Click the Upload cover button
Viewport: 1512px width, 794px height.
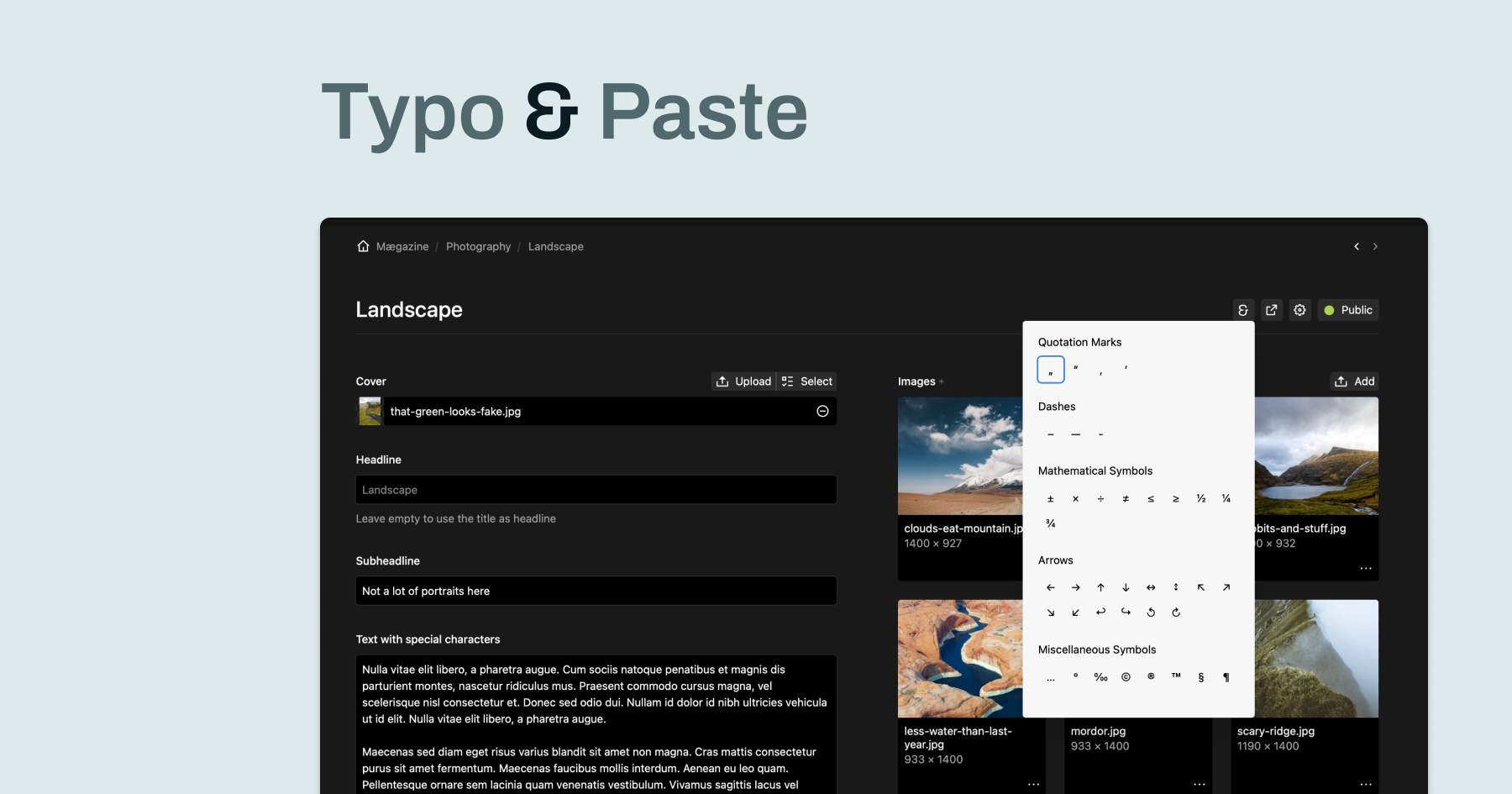[x=743, y=381]
